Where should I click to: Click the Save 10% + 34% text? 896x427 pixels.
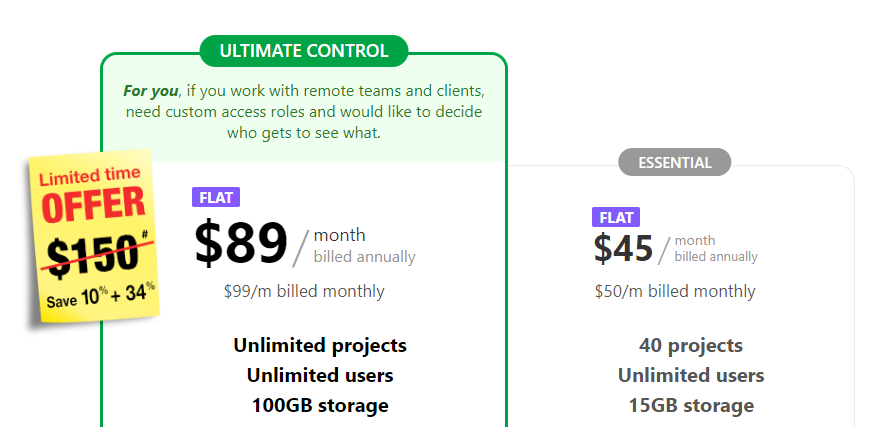pos(101,296)
